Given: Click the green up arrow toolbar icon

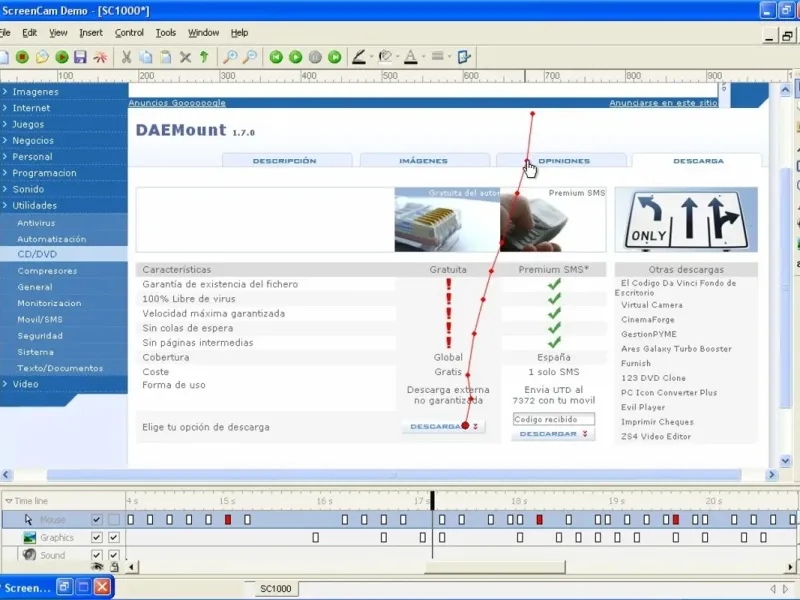Looking at the screenshot, I should click(204, 57).
